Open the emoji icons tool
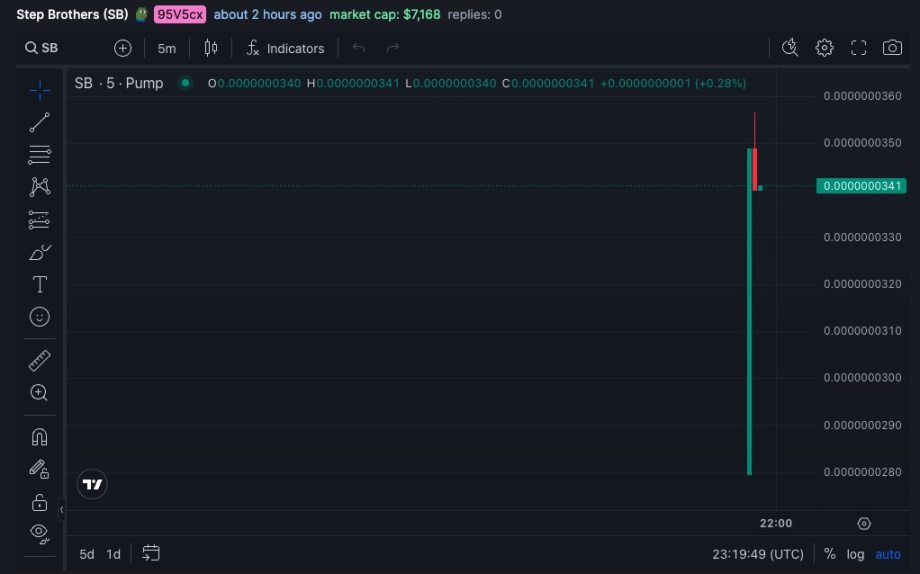The width and height of the screenshot is (920, 574). [x=40, y=317]
